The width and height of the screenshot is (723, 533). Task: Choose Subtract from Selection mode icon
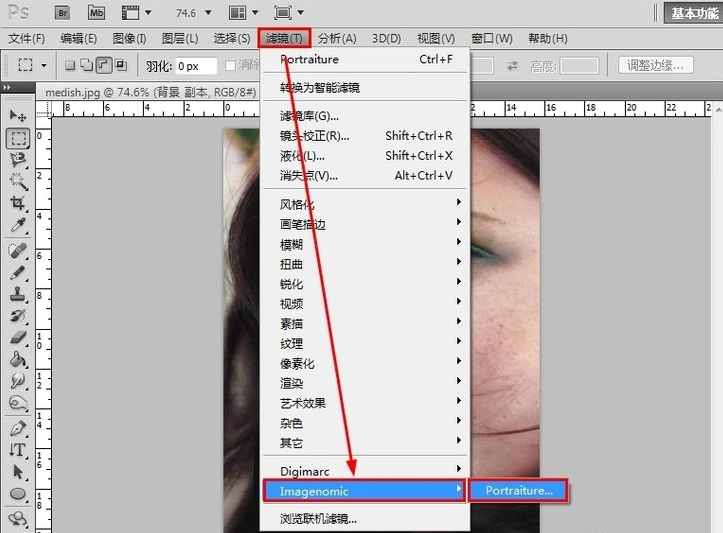point(104,65)
